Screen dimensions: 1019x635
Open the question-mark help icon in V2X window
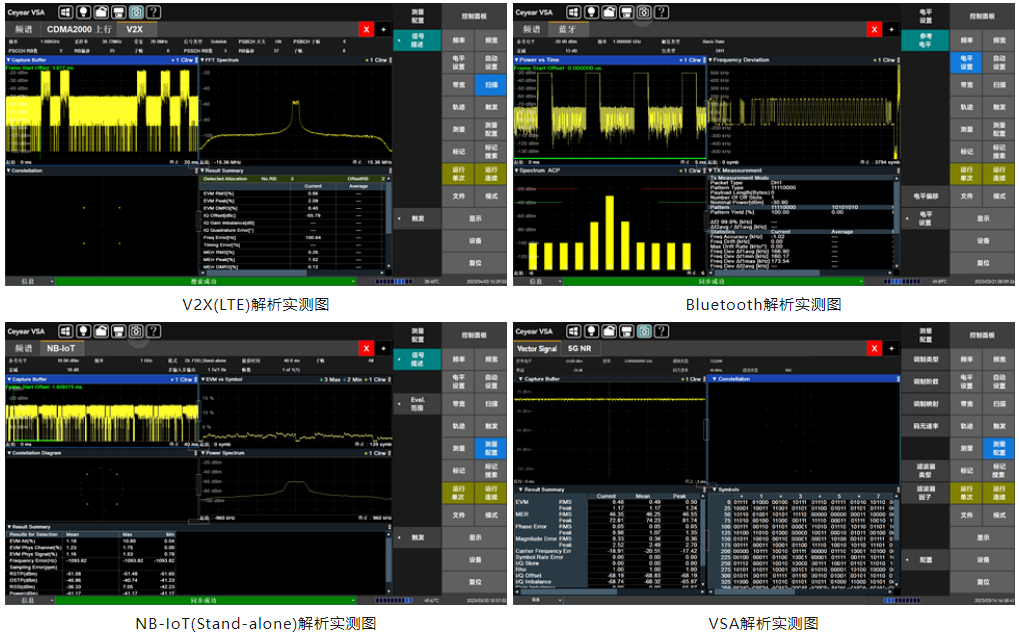tap(153, 12)
